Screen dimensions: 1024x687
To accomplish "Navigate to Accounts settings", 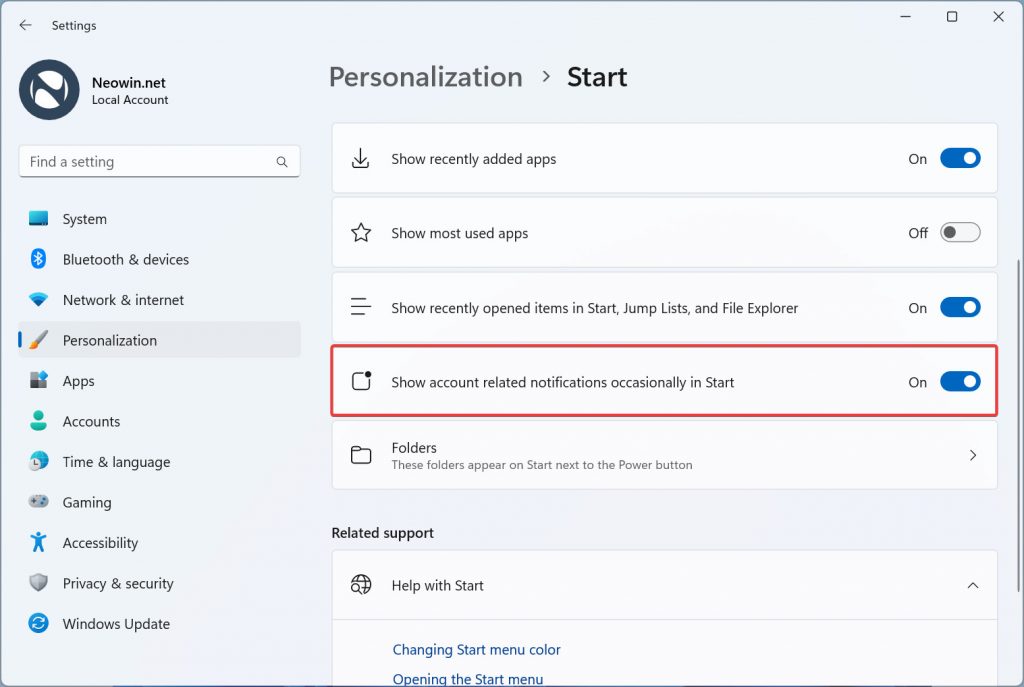I will pos(159,421).
